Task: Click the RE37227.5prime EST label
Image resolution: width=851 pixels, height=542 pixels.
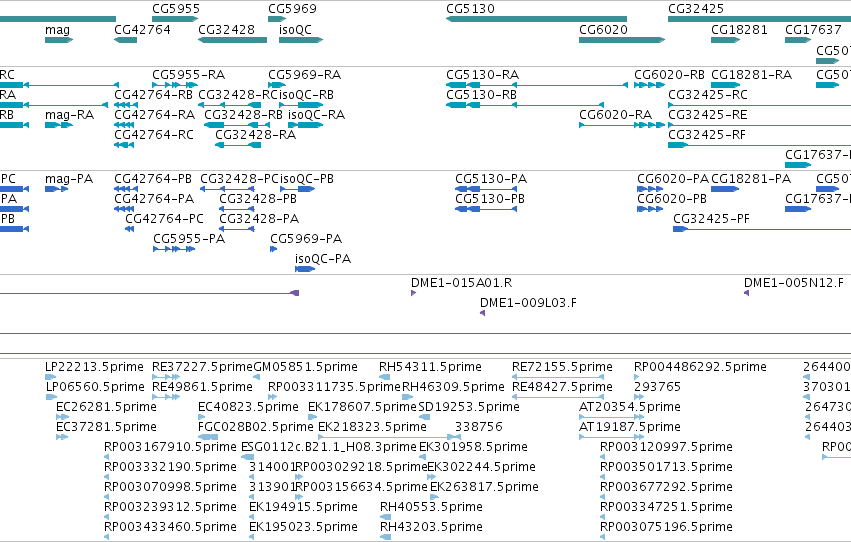Action: coord(202,367)
